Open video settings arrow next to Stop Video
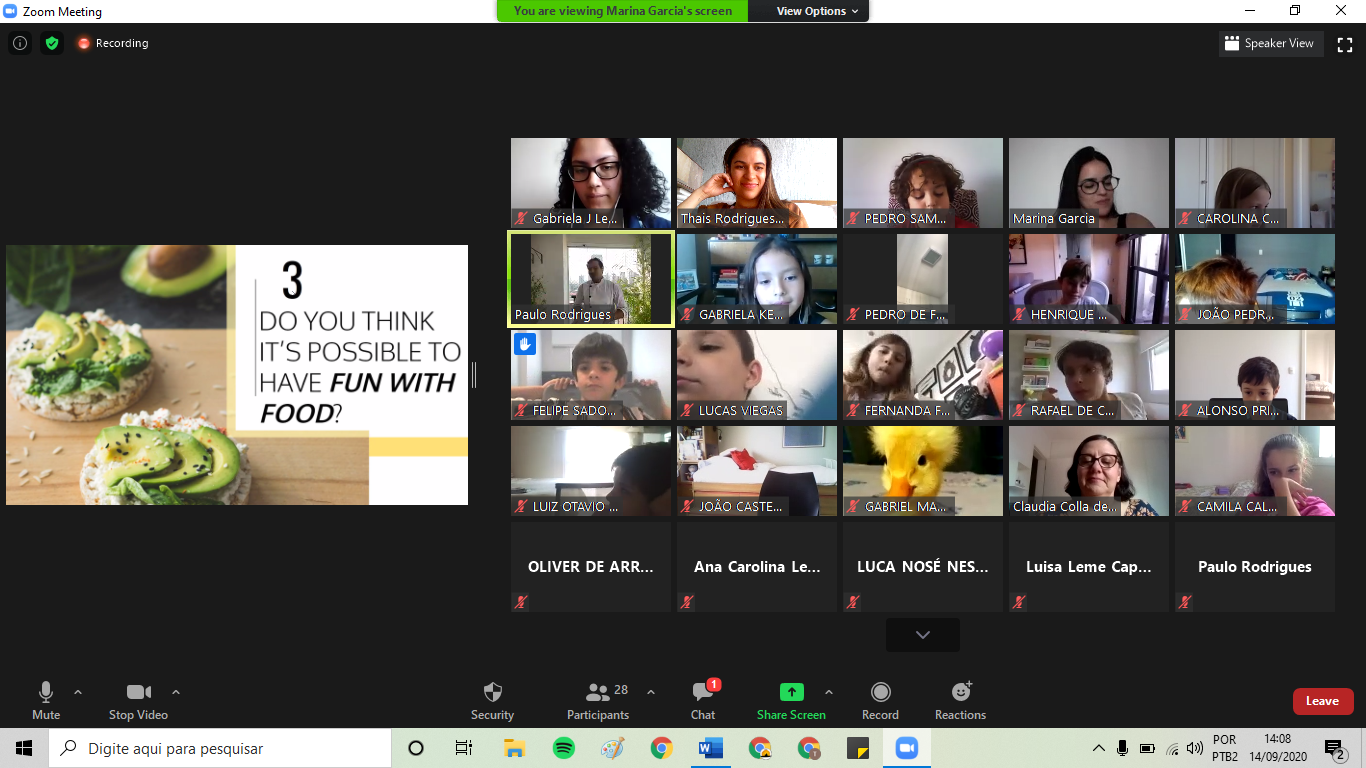Image resolution: width=1366 pixels, height=768 pixels. (176, 692)
